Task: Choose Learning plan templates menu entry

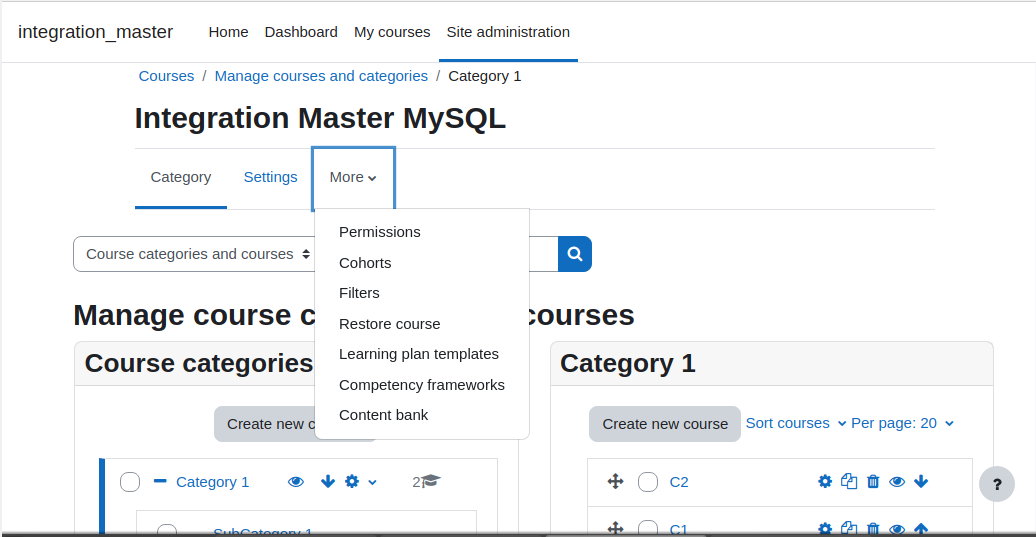Action: tap(419, 354)
